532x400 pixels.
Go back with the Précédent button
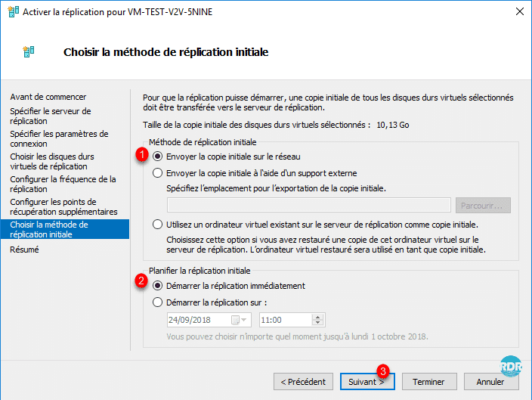click(303, 382)
